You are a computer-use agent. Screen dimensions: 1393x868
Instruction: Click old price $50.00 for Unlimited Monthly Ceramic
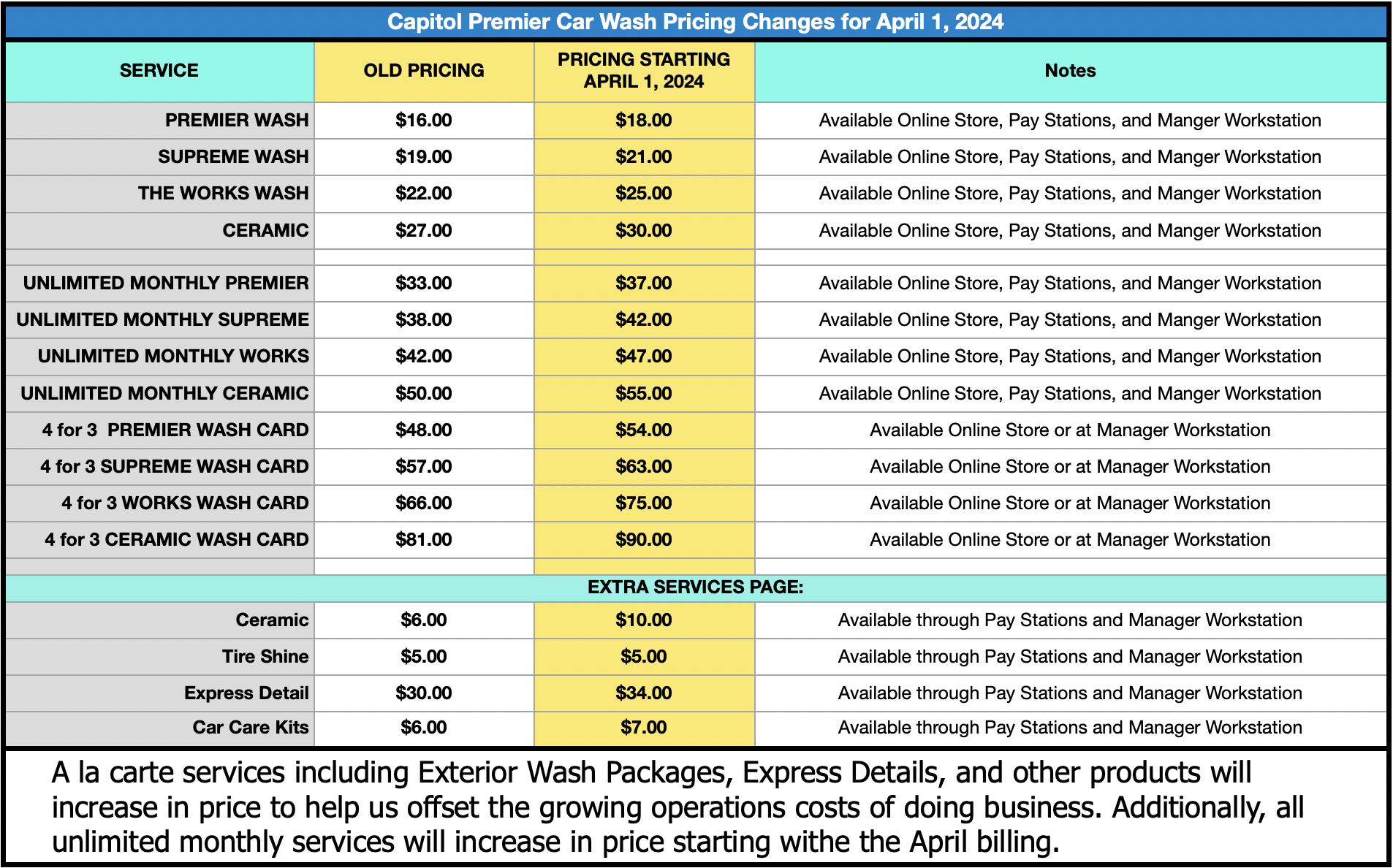pyautogui.click(x=424, y=394)
